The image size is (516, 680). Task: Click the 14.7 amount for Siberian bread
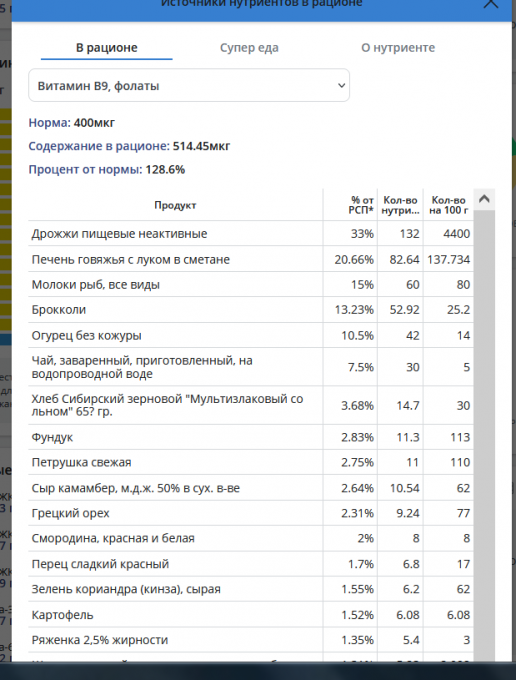[408, 405]
